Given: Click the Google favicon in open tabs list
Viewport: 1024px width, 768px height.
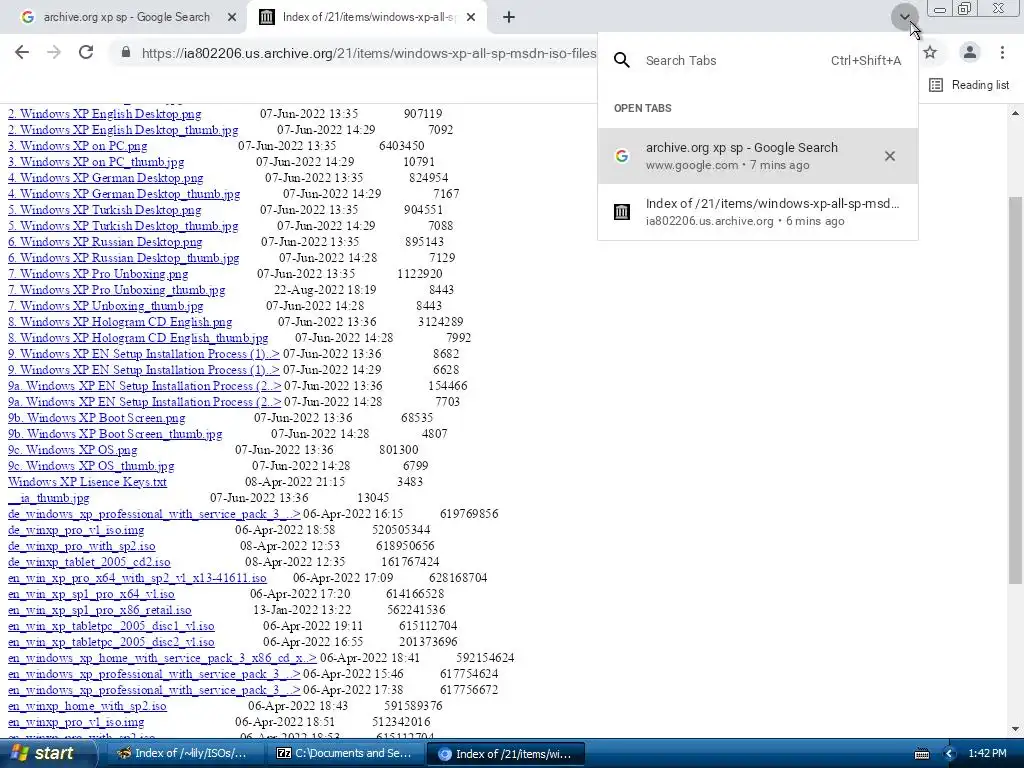Looking at the screenshot, I should [622, 156].
